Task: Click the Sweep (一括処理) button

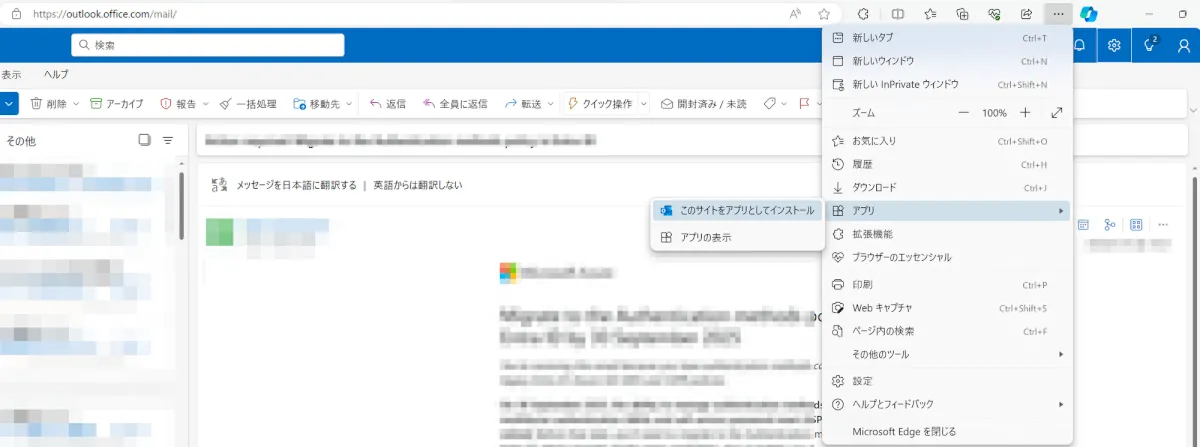Action: (247, 103)
